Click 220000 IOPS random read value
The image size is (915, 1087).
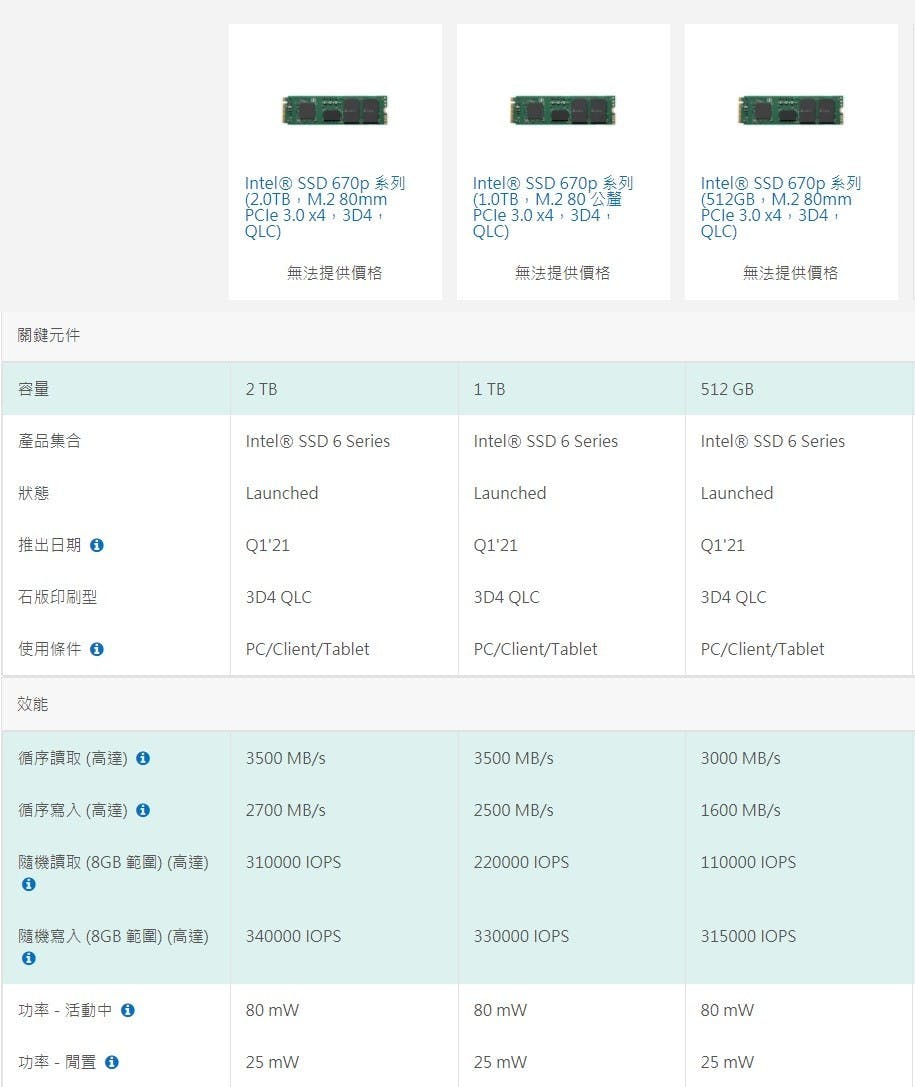click(521, 862)
